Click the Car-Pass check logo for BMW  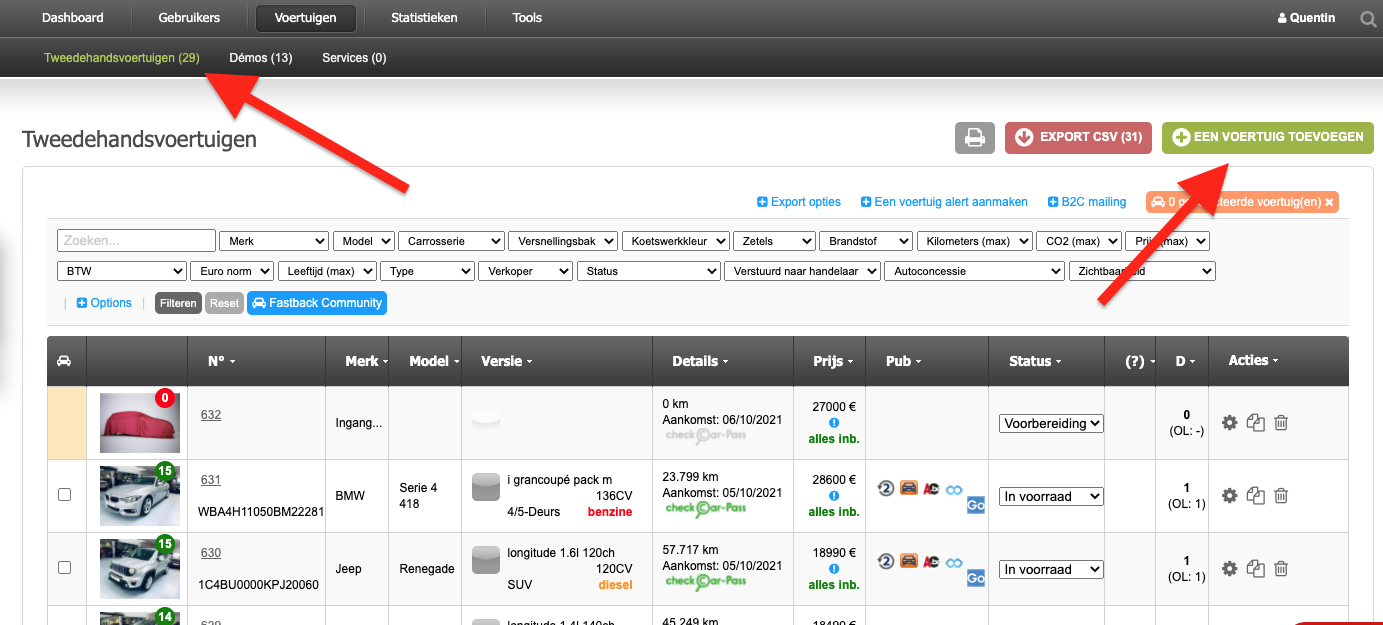click(x=706, y=509)
